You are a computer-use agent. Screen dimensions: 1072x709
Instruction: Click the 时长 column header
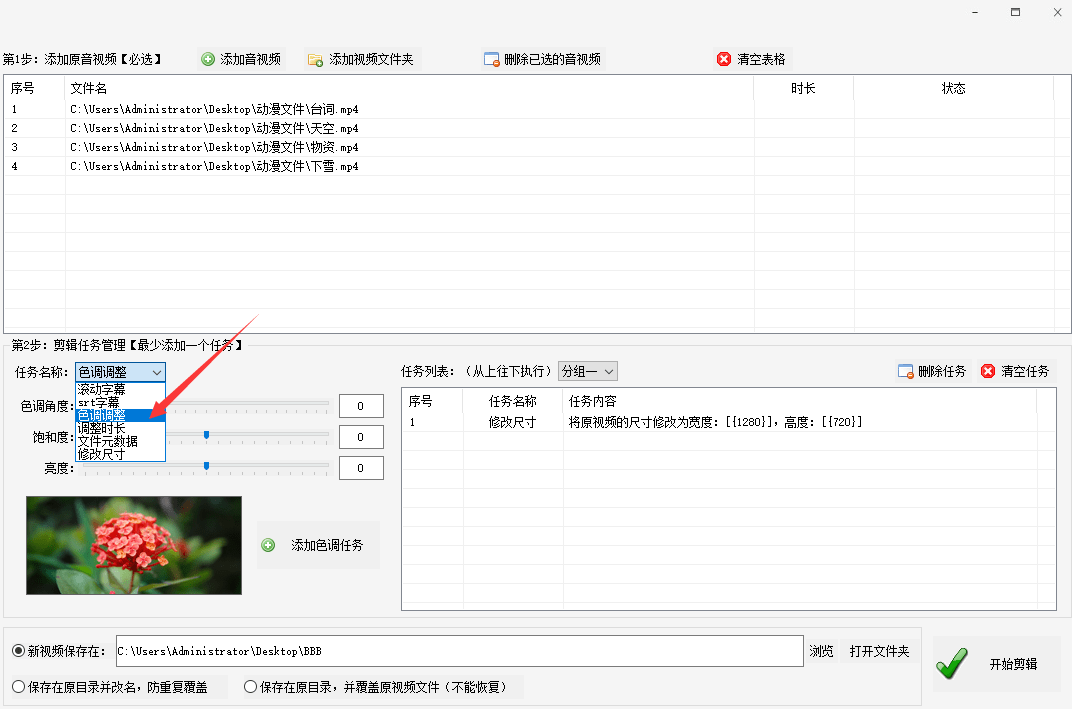(x=803, y=88)
